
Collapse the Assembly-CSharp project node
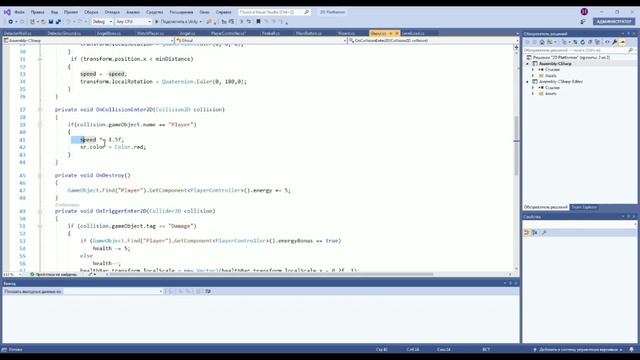pos(527,64)
